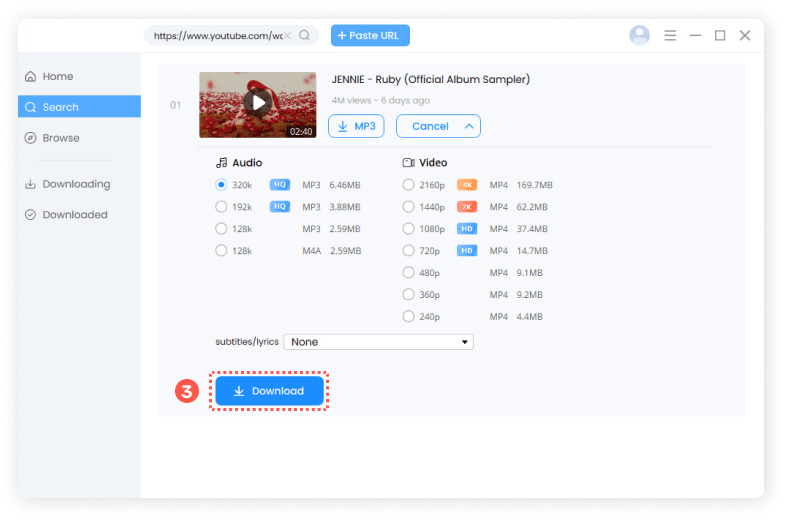Clear the URL with the X icon
The height and width of the screenshot is (520, 786).
click(x=287, y=35)
